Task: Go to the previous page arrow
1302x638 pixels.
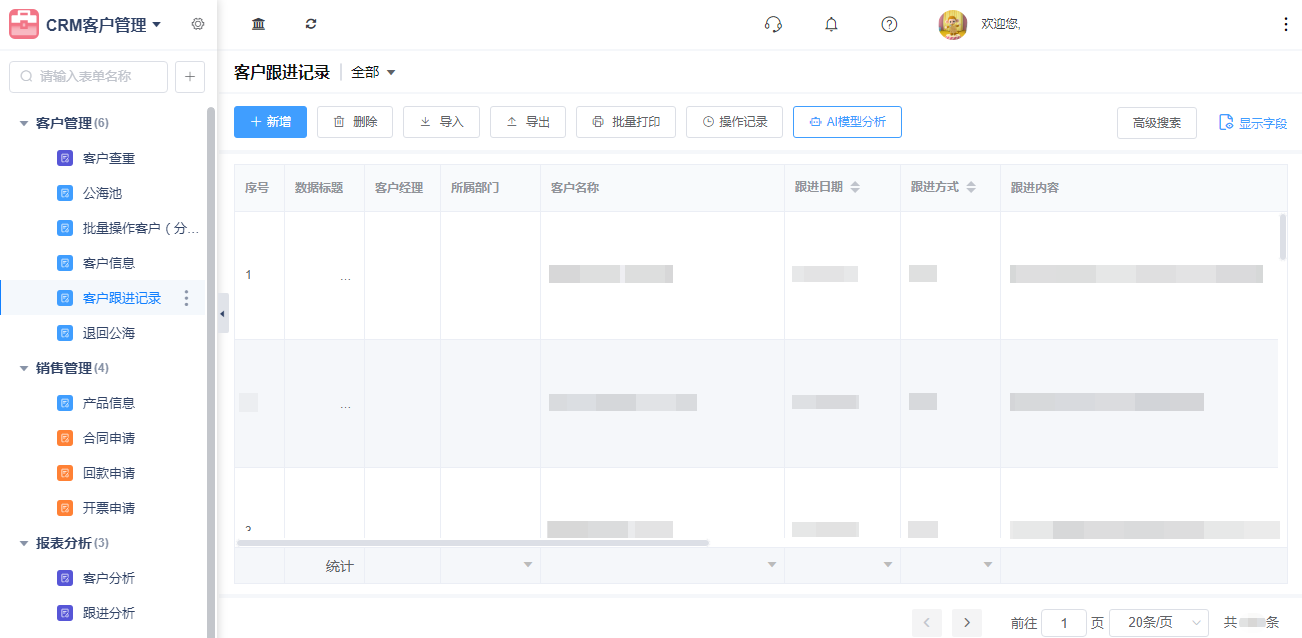Action: (x=927, y=623)
